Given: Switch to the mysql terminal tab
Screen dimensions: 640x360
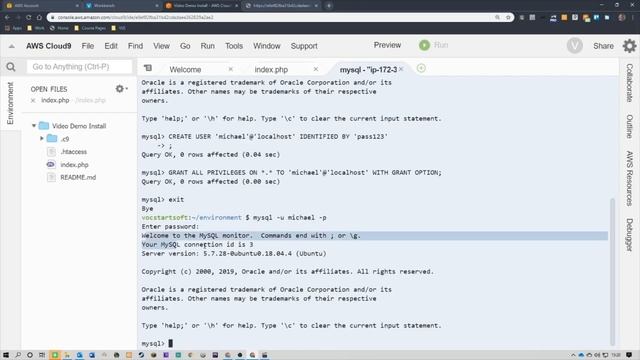Looking at the screenshot, I should tap(368, 69).
